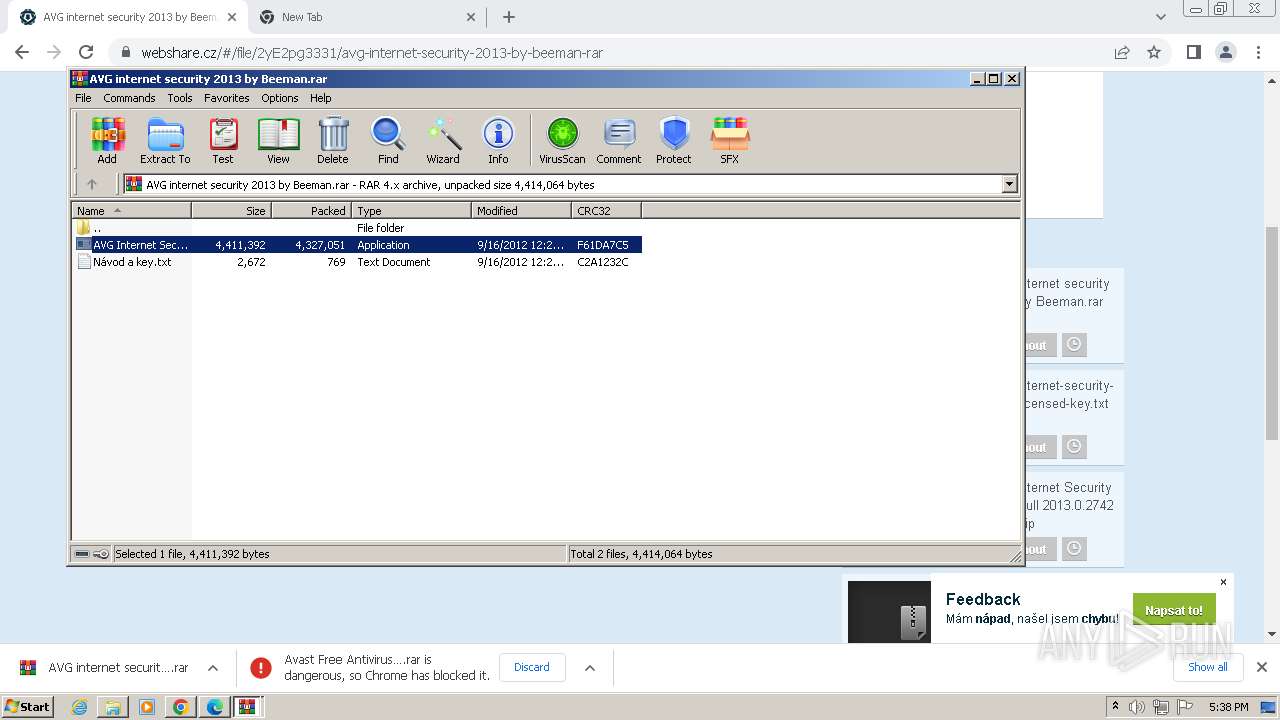Open a new browser tab with plus
The image size is (1280, 720).
(x=509, y=17)
